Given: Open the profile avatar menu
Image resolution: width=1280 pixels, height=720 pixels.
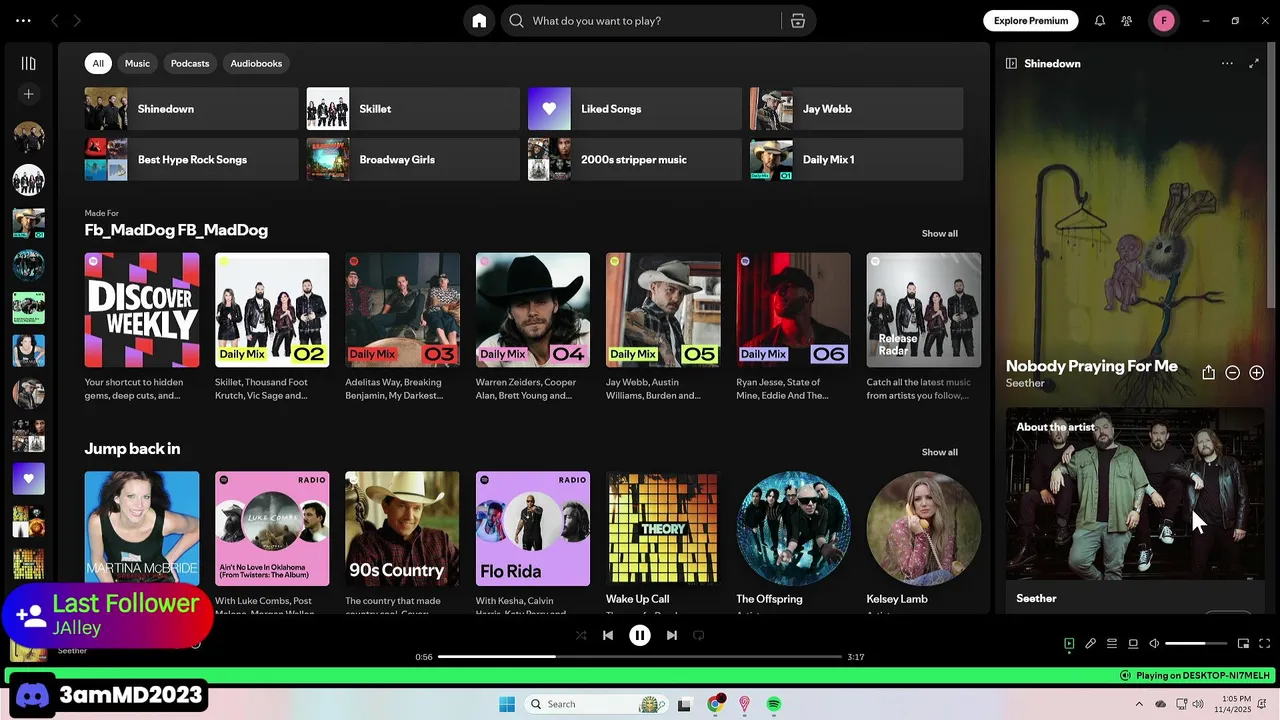Looking at the screenshot, I should point(1164,21).
